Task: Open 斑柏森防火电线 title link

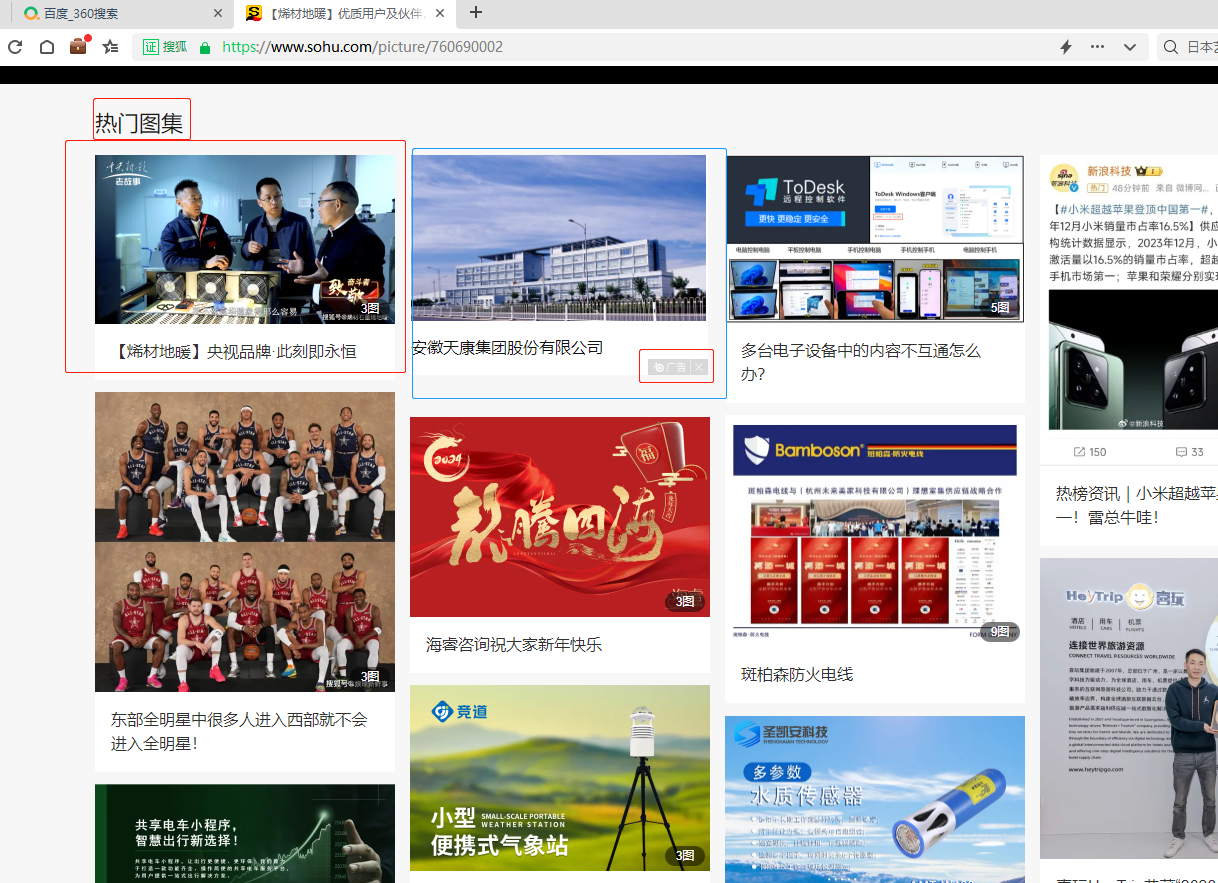Action: pos(797,675)
